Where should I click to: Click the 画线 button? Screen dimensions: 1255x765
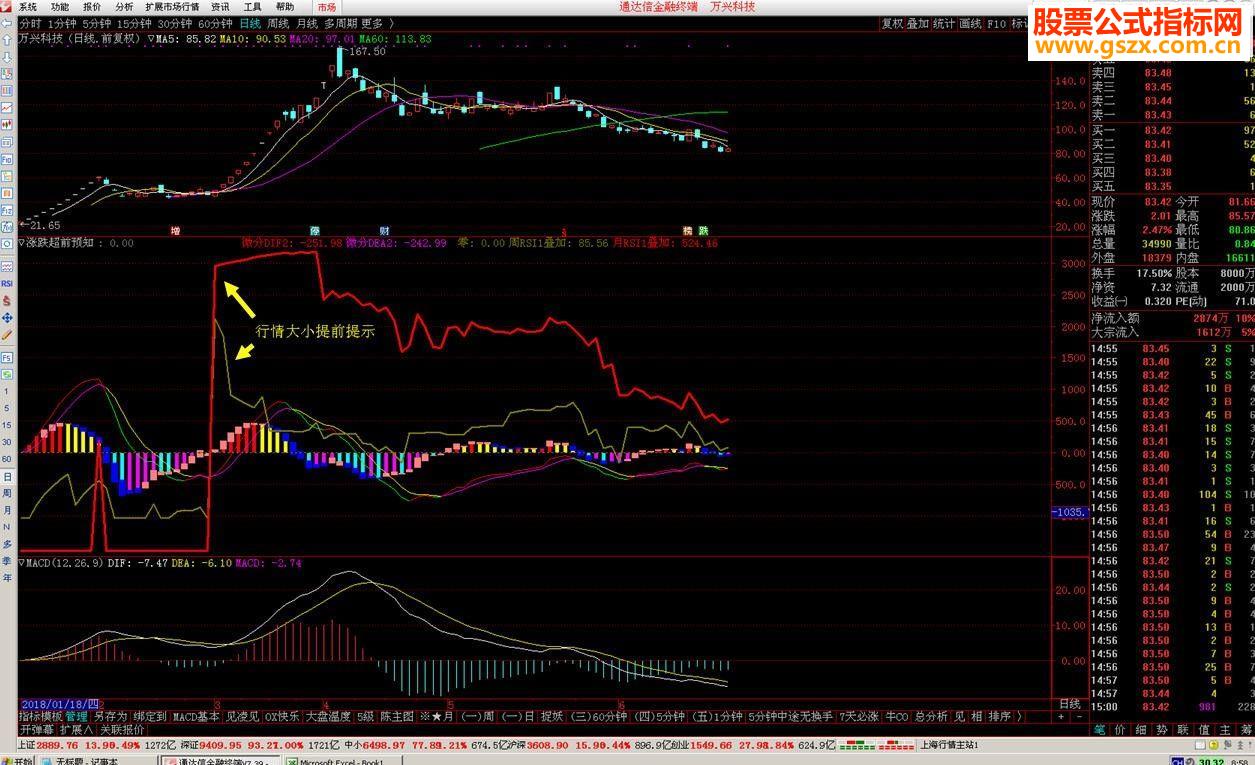[970, 24]
